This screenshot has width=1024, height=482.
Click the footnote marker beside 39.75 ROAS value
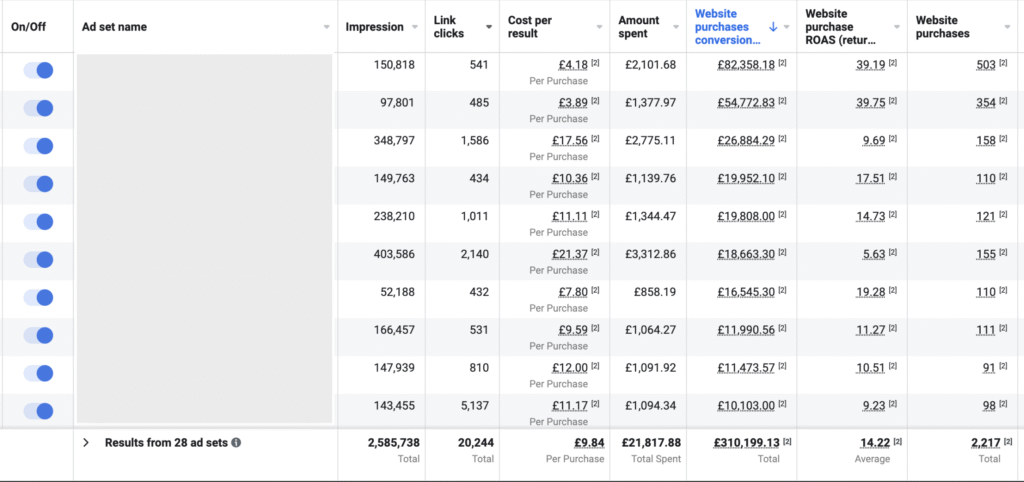click(894, 102)
